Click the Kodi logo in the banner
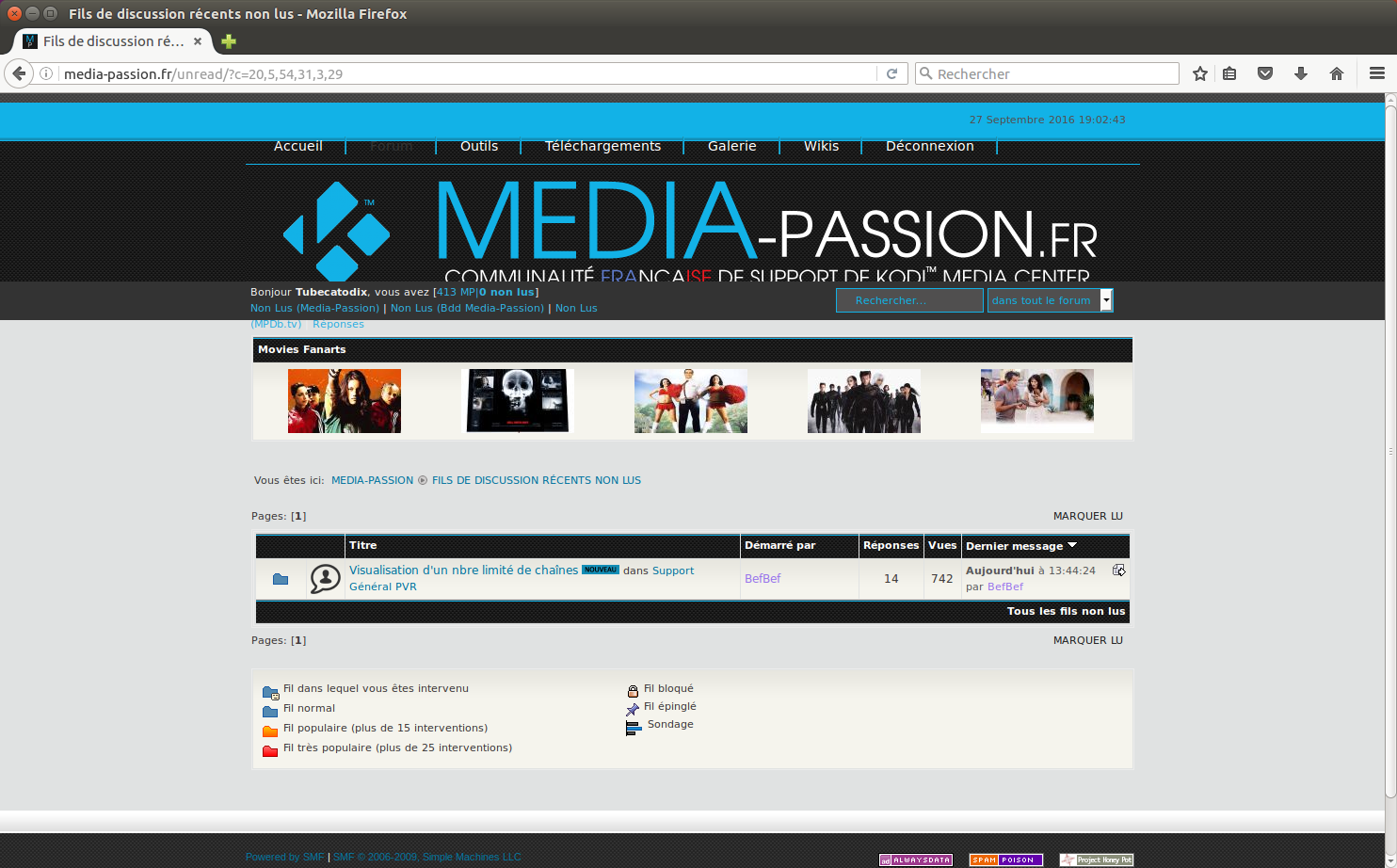The width and height of the screenshot is (1397, 868). pyautogui.click(x=337, y=232)
